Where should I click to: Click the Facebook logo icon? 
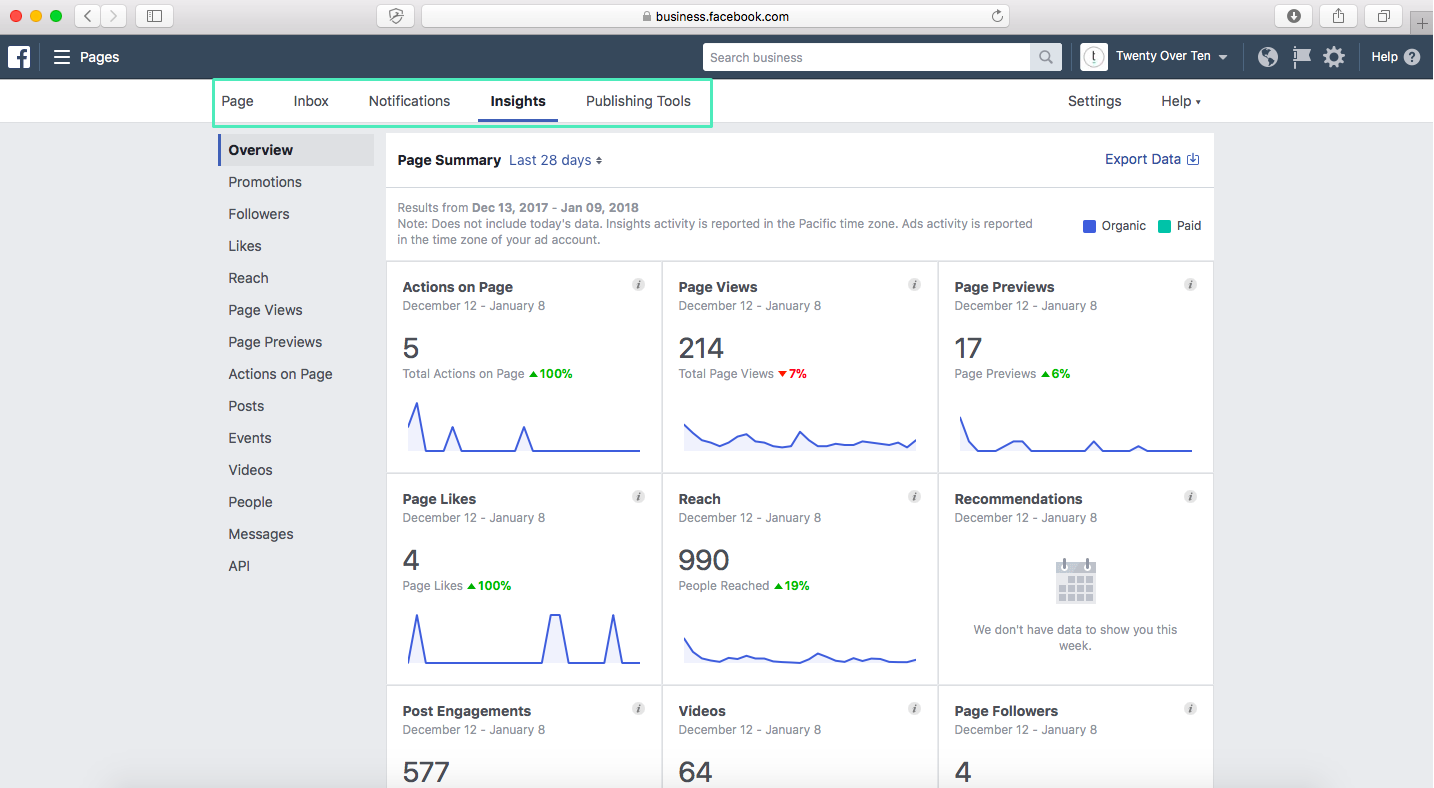pos(18,57)
